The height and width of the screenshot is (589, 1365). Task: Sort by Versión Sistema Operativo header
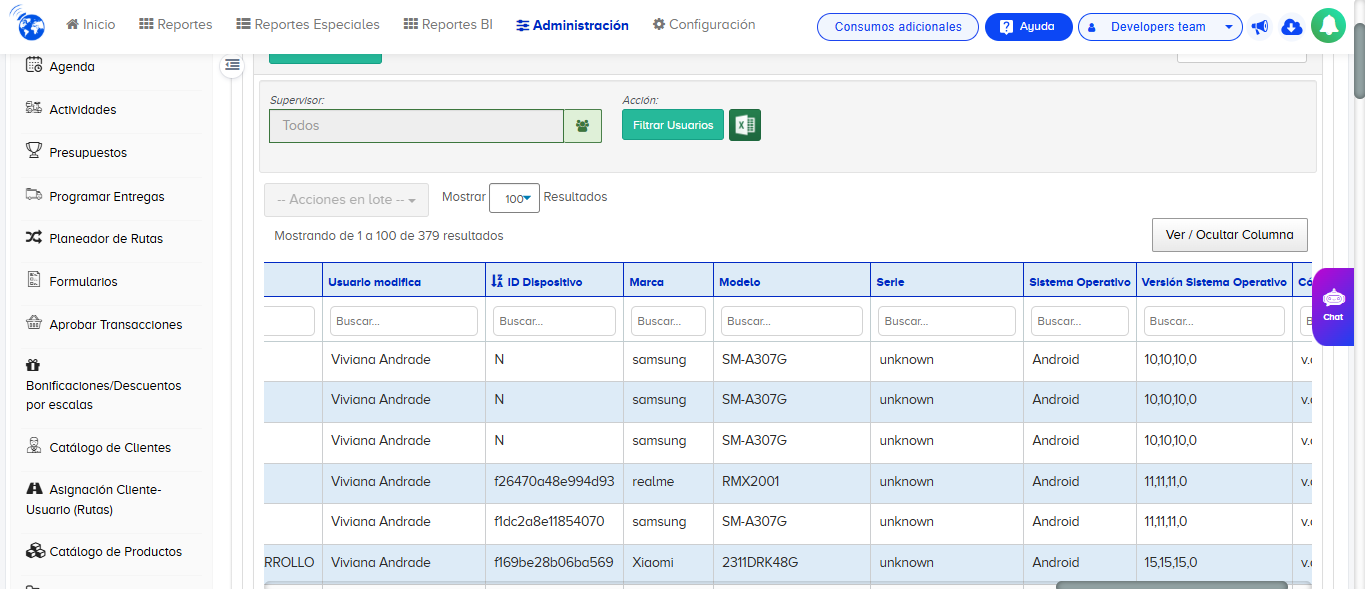(1214, 282)
